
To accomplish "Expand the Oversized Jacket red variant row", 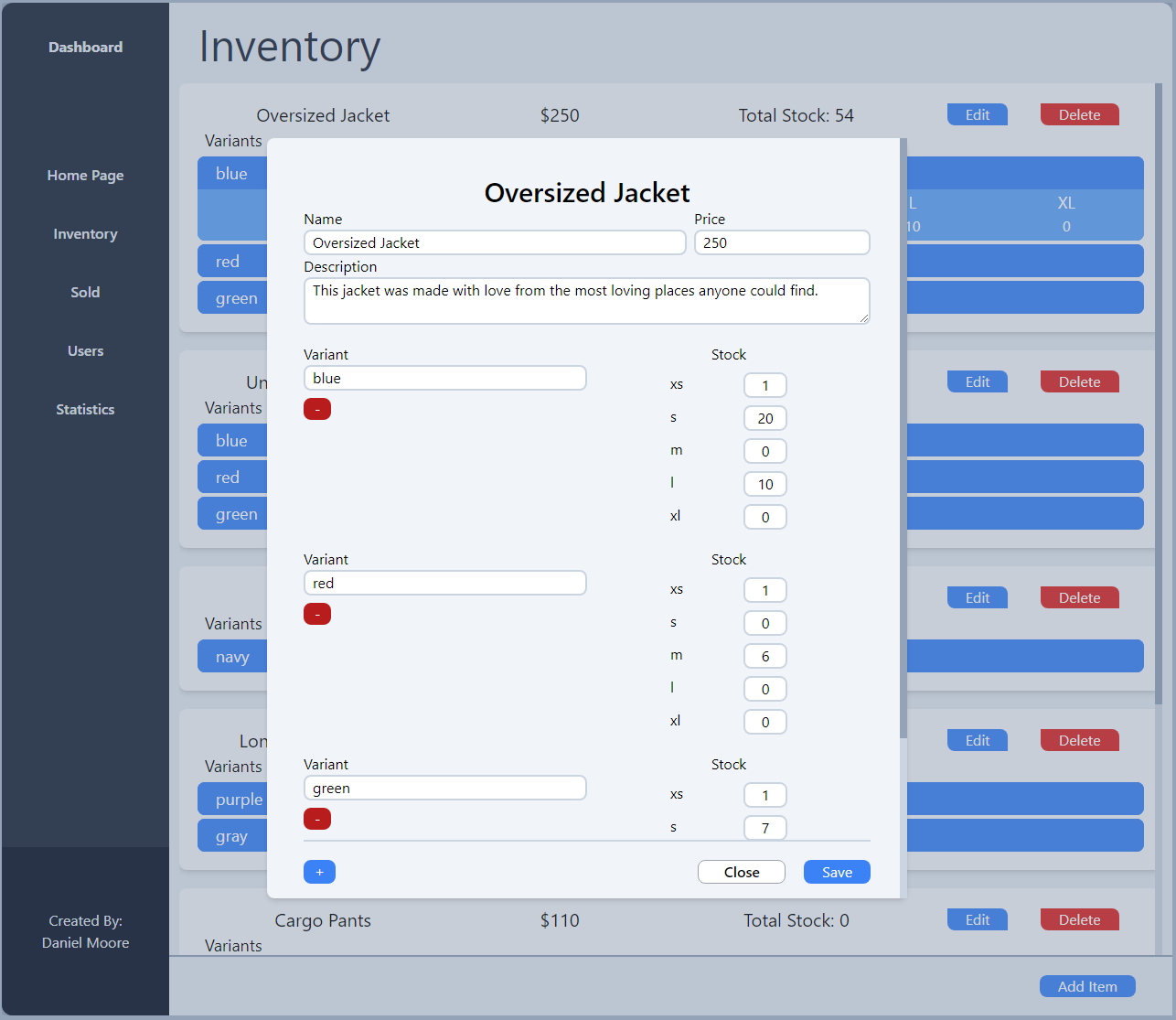I will pos(670,261).
